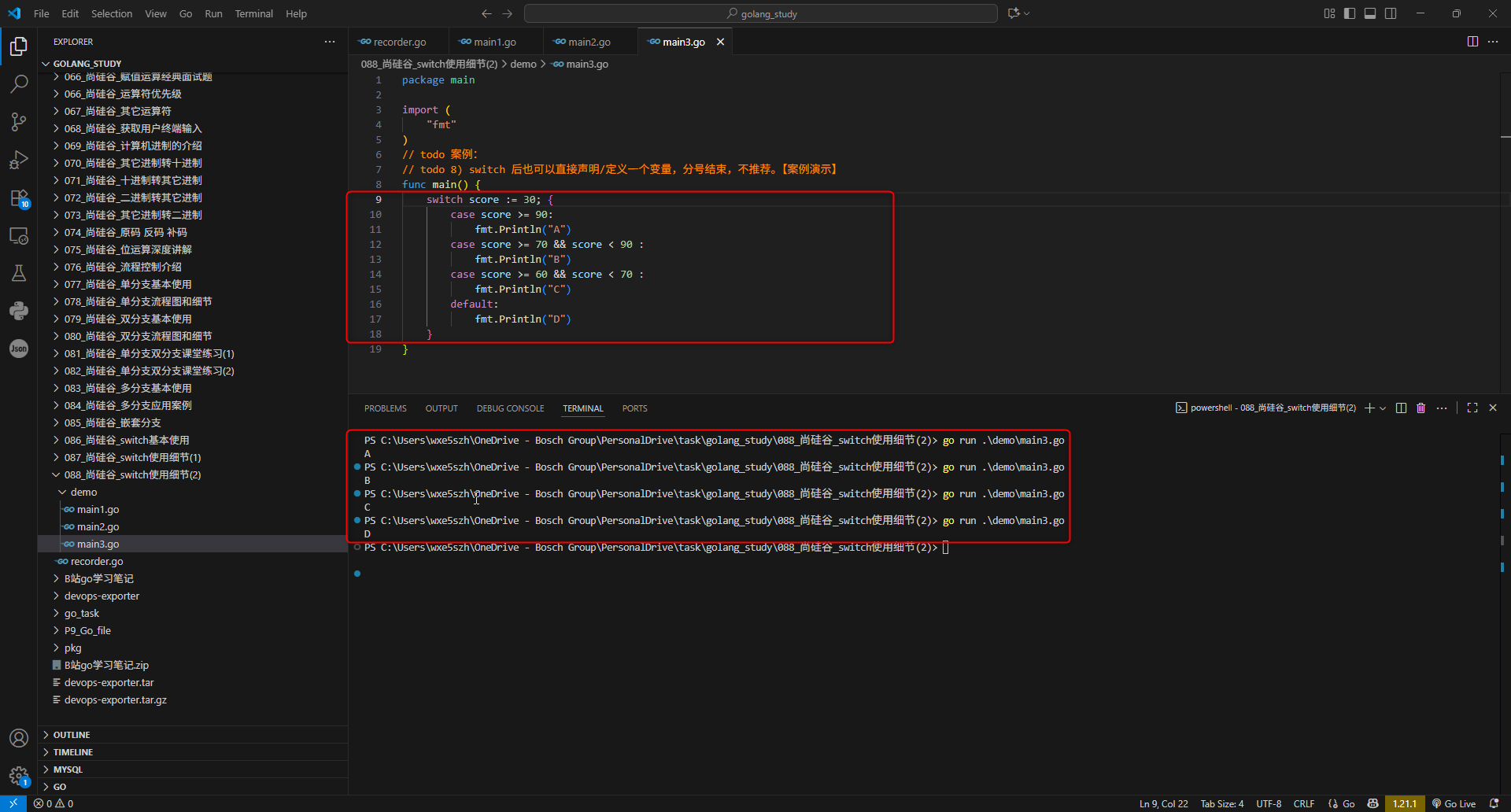Open the Explorer view in activity bar

19,46
